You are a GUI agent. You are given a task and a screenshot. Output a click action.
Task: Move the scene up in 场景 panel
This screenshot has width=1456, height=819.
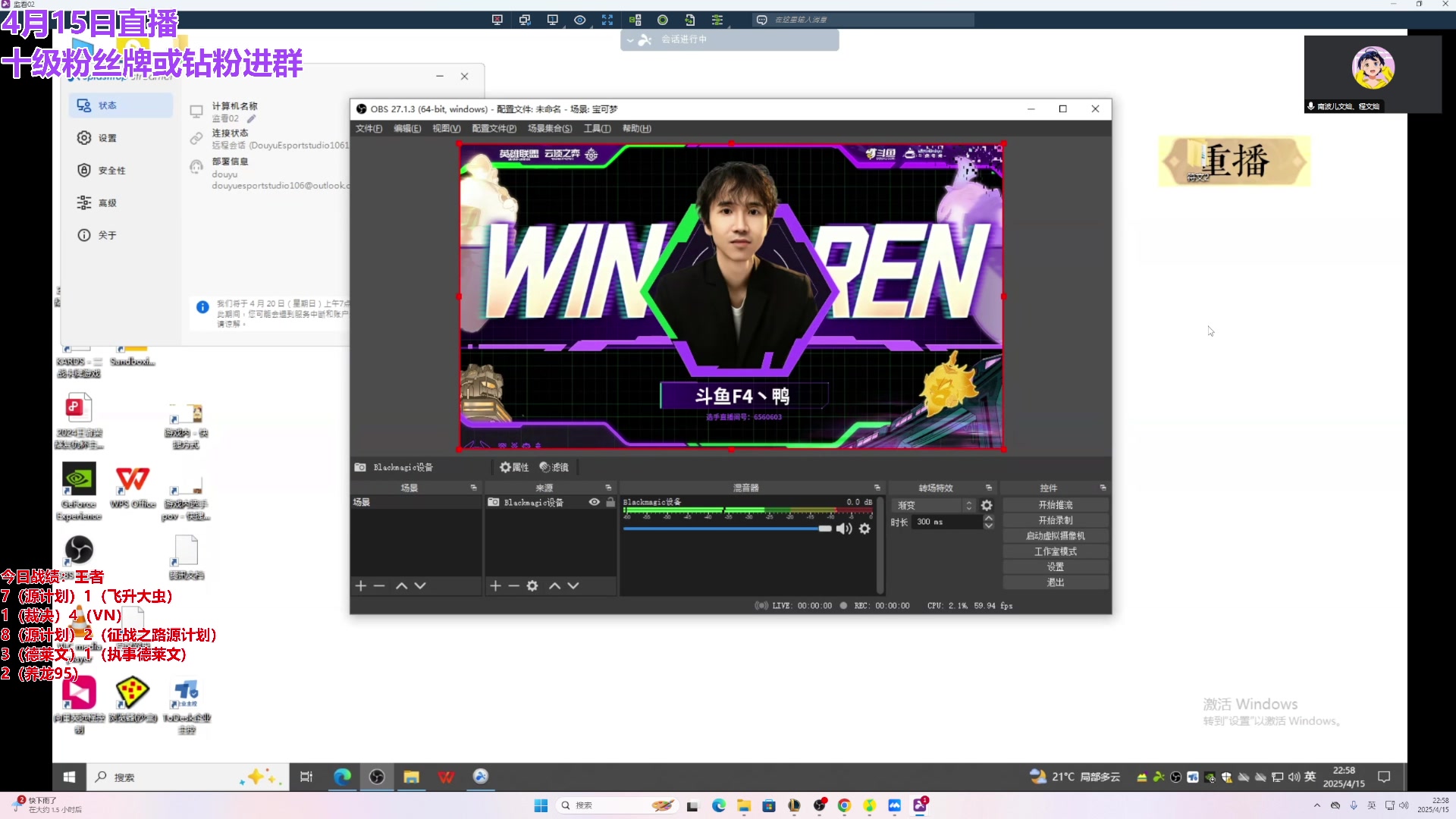402,585
